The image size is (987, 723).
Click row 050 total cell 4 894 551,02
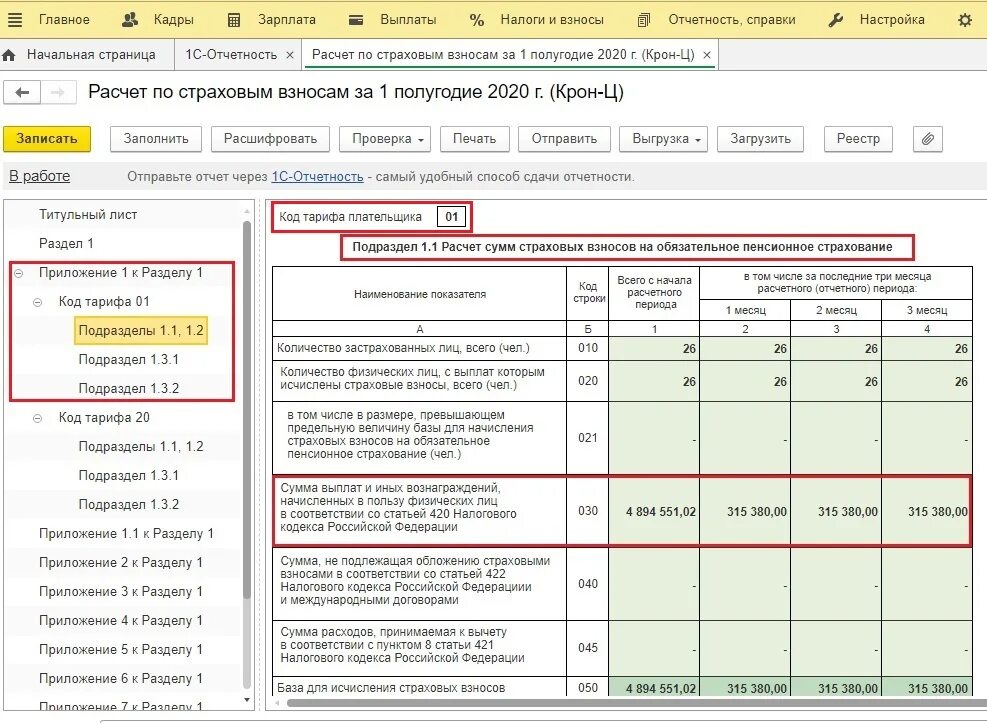[x=654, y=688]
